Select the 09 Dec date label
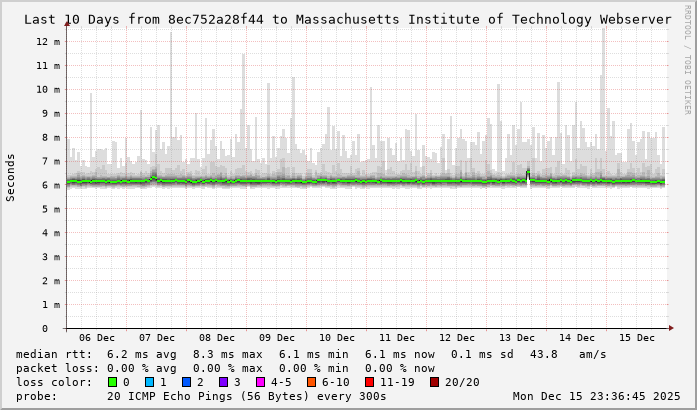The width and height of the screenshot is (697, 410). pyautogui.click(x=277, y=338)
